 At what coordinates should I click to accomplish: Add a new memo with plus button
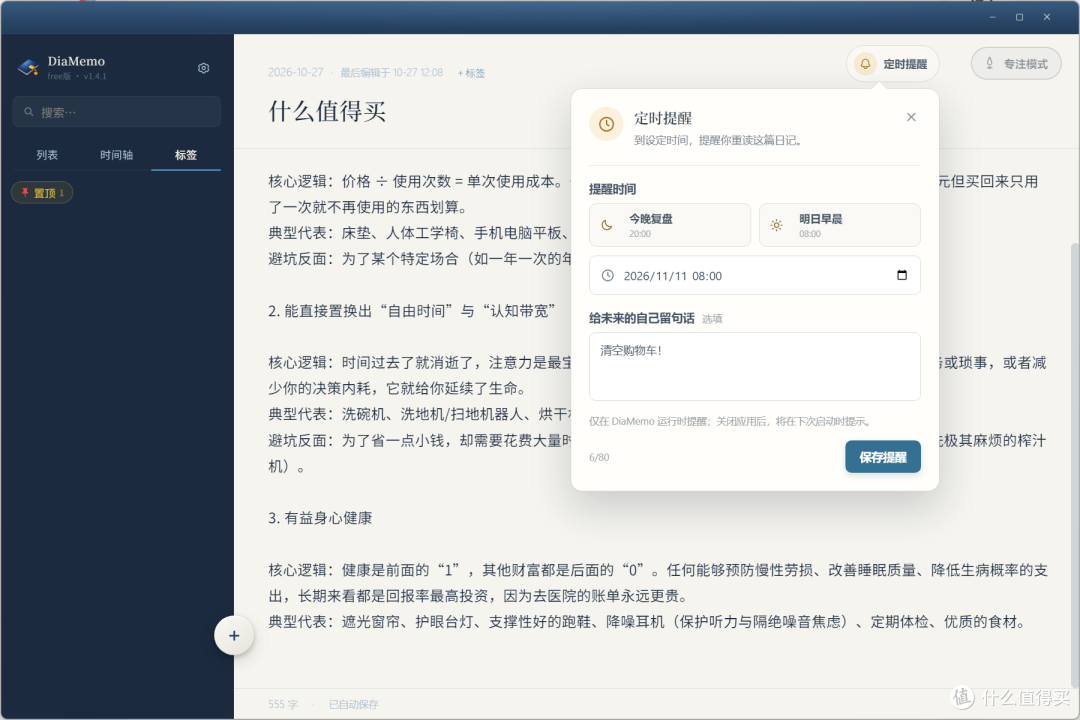(234, 635)
